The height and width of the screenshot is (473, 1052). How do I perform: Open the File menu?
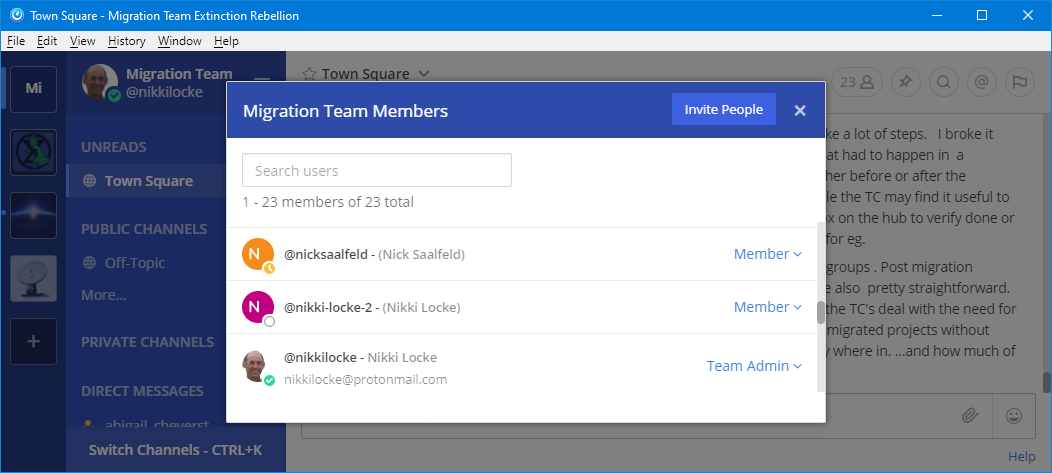[x=16, y=41]
